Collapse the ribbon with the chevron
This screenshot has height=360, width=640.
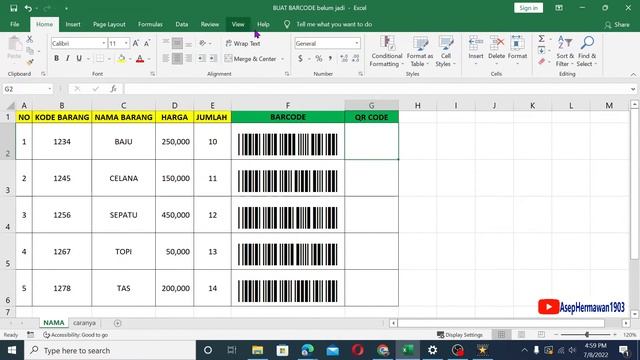[x=633, y=74]
